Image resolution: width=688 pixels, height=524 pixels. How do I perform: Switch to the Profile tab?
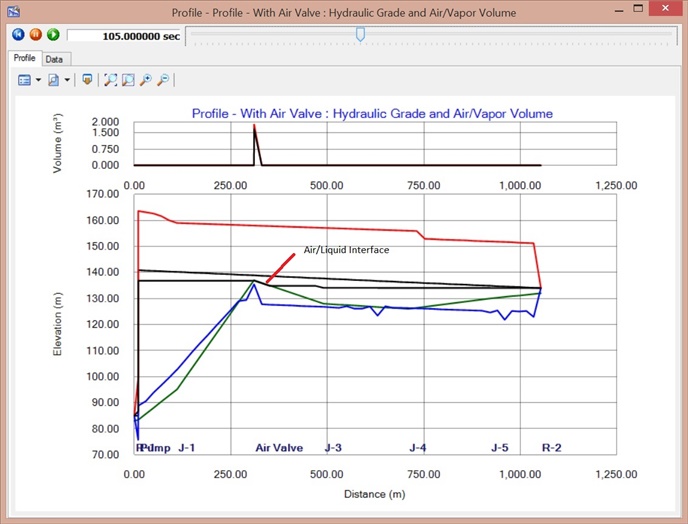pos(25,59)
